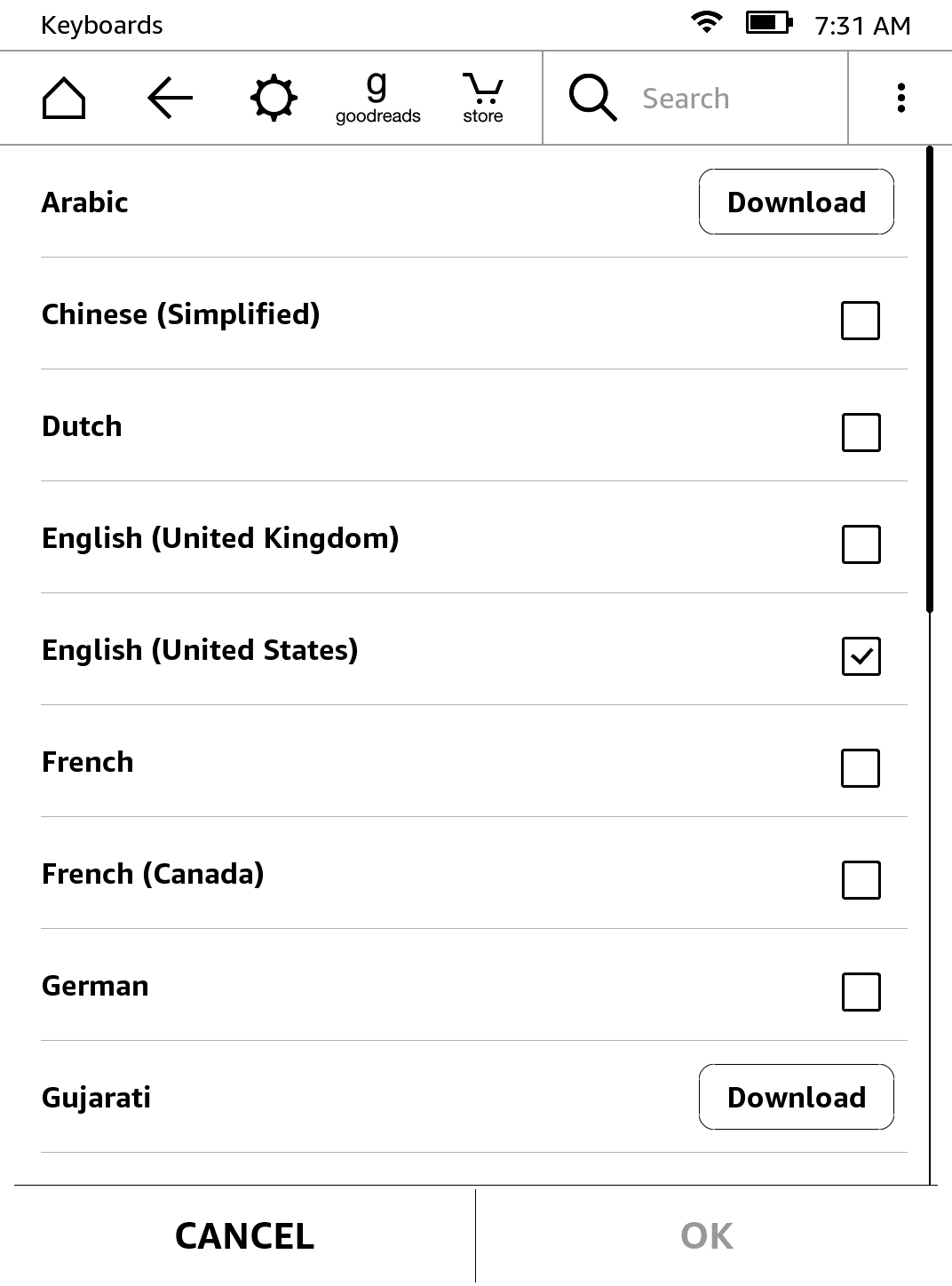Open the three-dot overflow menu
Viewport: 952px width, 1286px height.
click(900, 98)
